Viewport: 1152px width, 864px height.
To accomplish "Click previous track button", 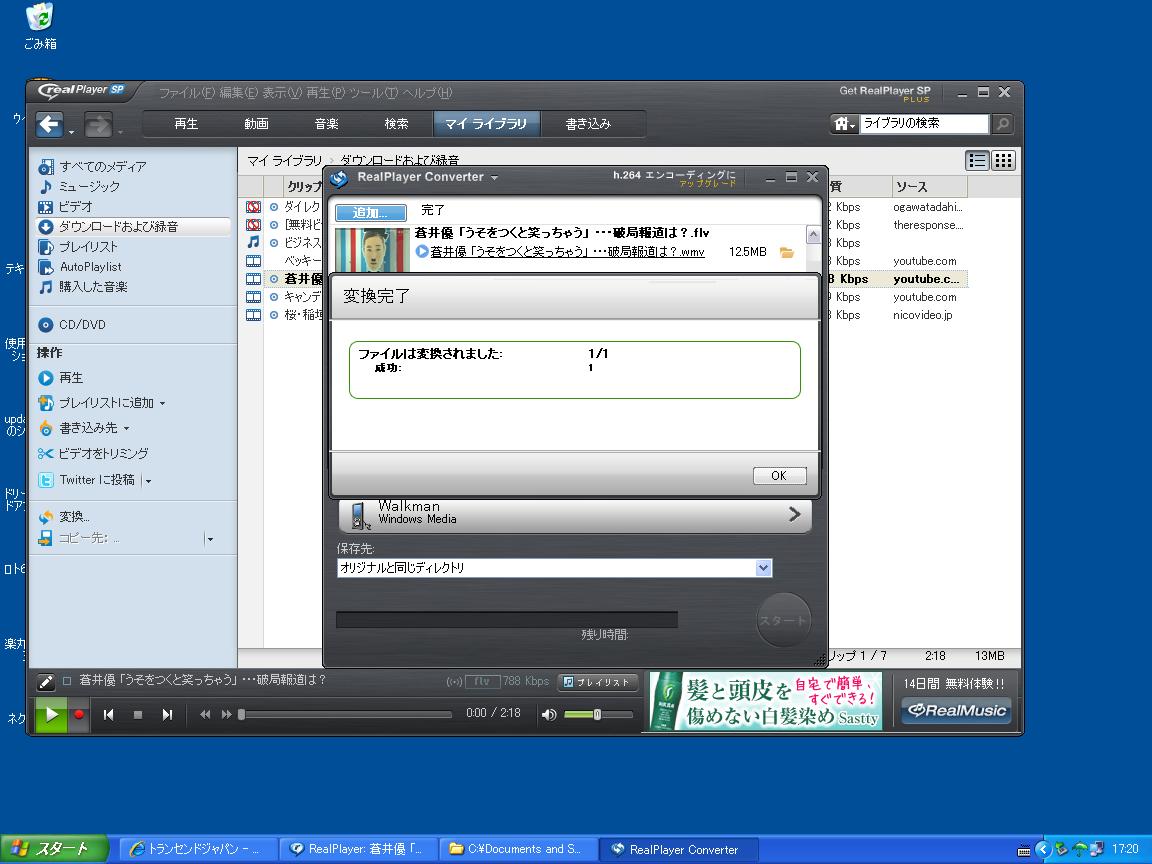I will [x=109, y=715].
